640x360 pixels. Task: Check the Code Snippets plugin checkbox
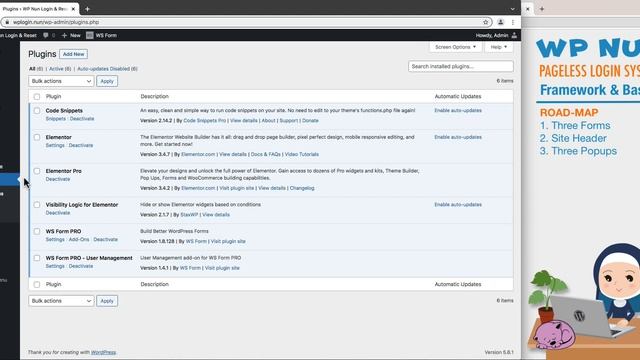point(37,111)
